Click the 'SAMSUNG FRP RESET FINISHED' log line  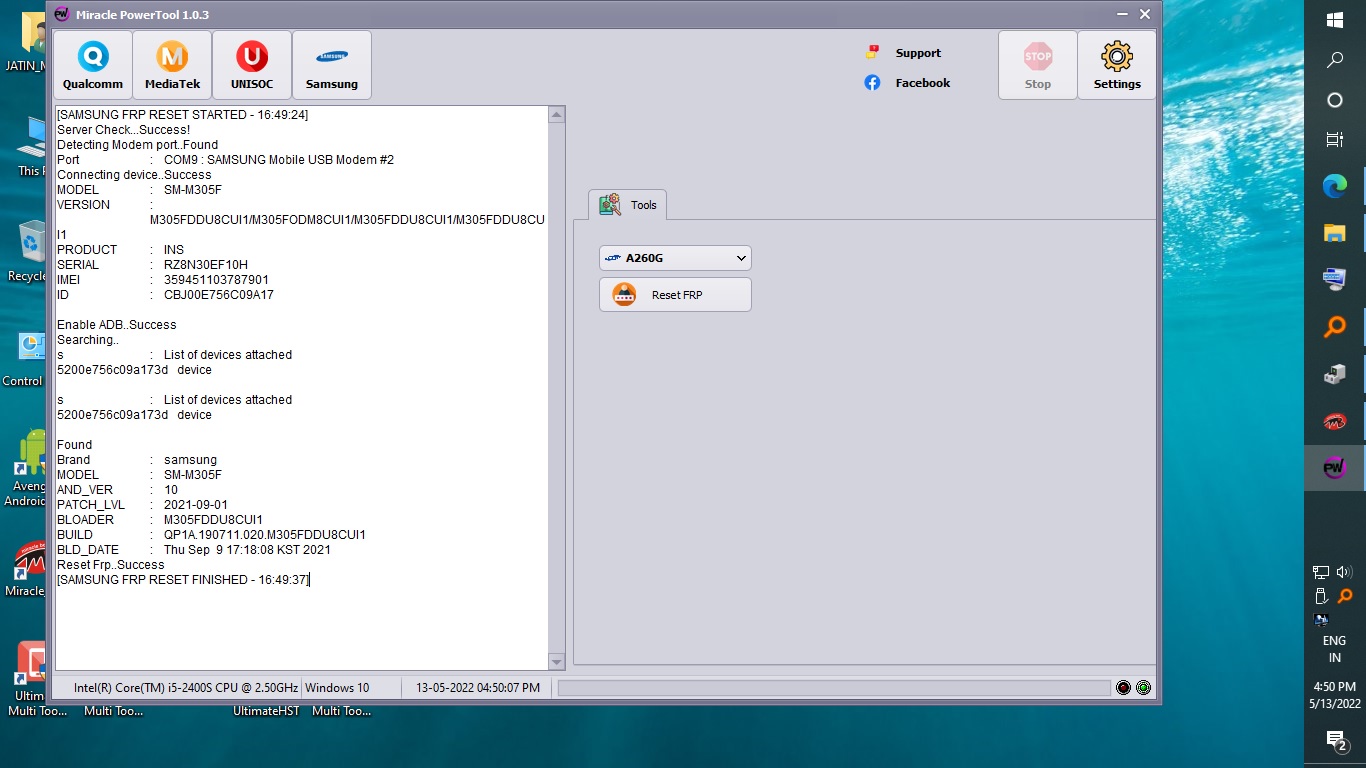[x=183, y=580]
